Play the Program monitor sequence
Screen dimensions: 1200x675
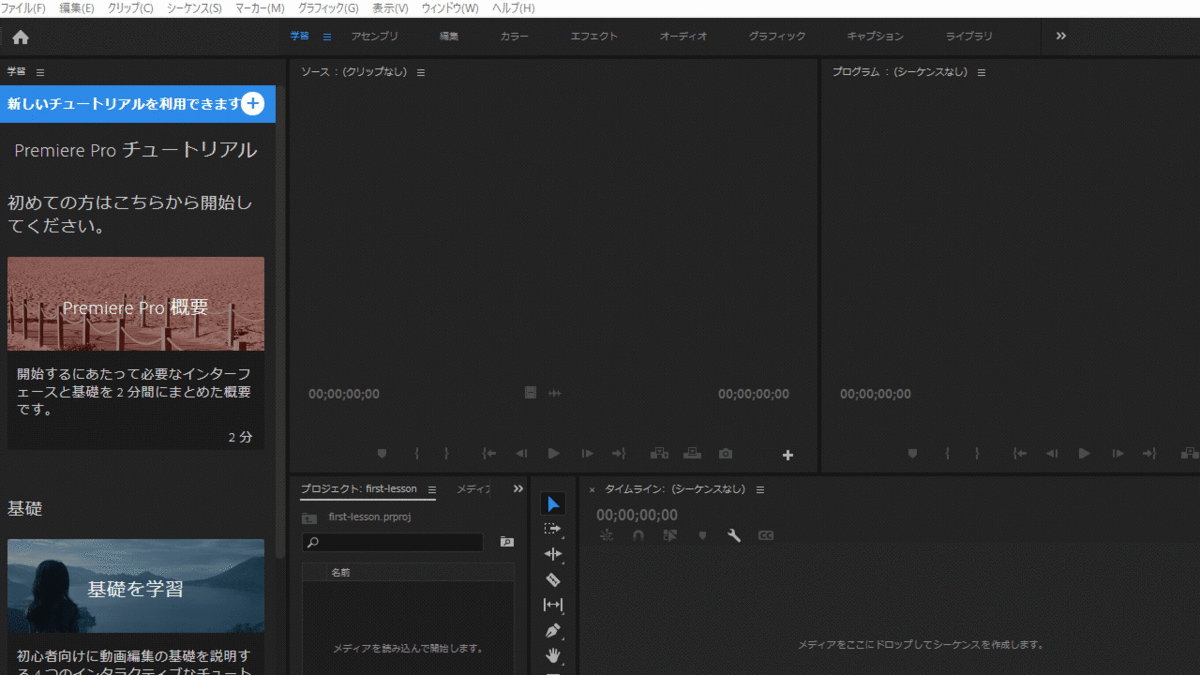point(1084,454)
